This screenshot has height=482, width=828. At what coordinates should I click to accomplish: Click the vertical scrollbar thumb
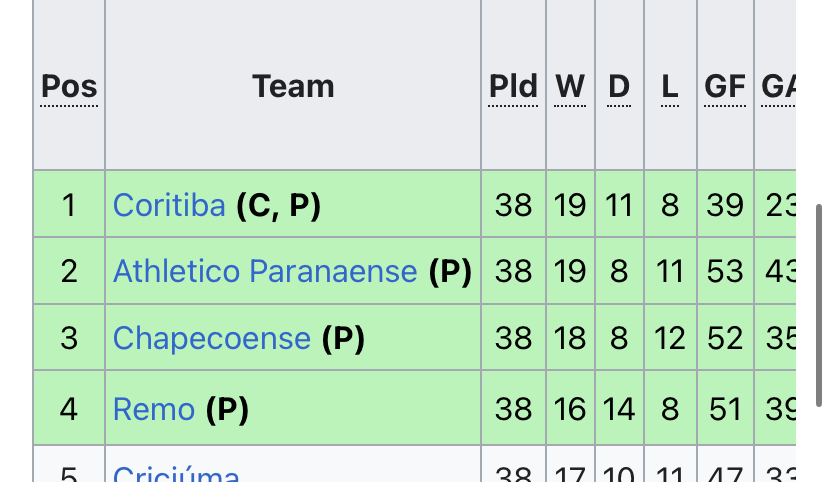[819, 305]
